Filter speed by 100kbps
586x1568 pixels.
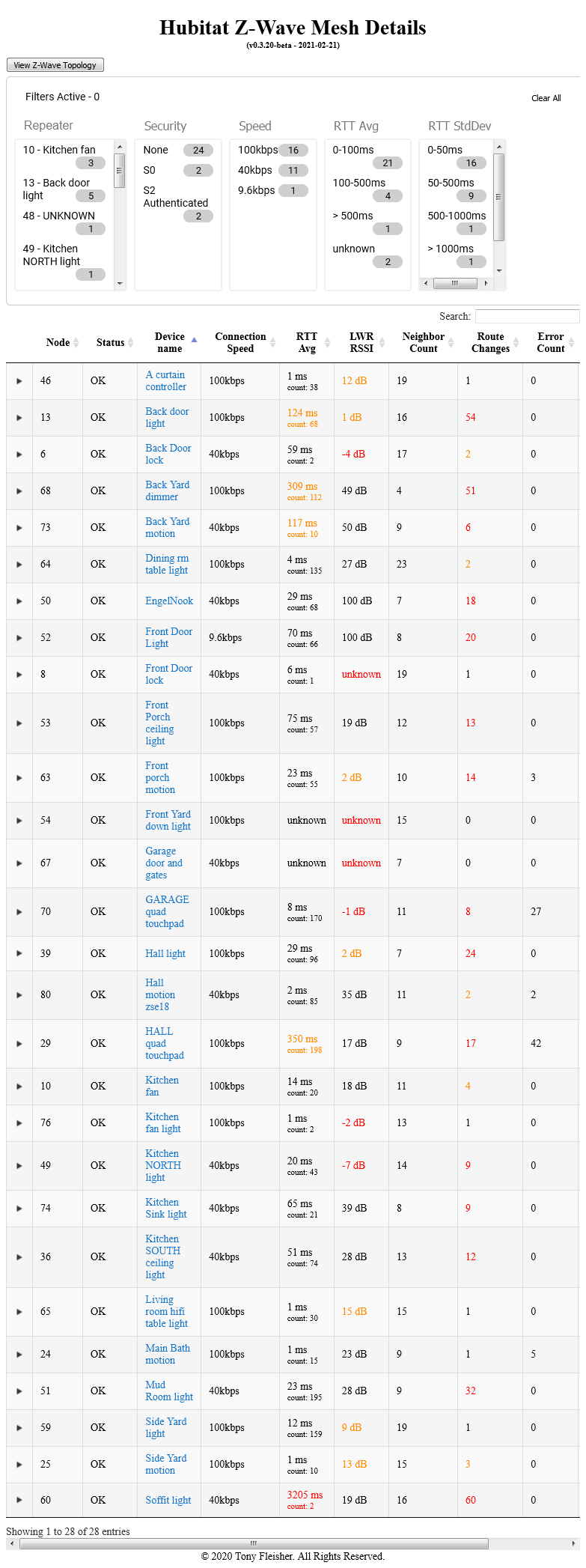[x=273, y=150]
